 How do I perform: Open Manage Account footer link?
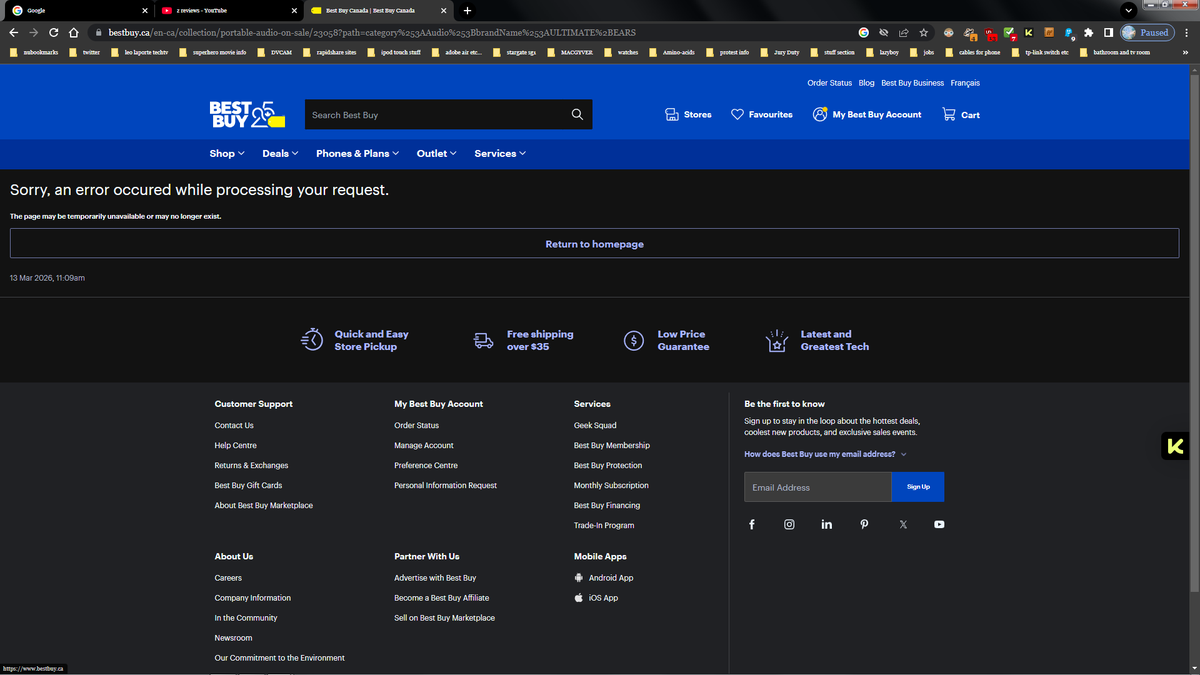424,445
